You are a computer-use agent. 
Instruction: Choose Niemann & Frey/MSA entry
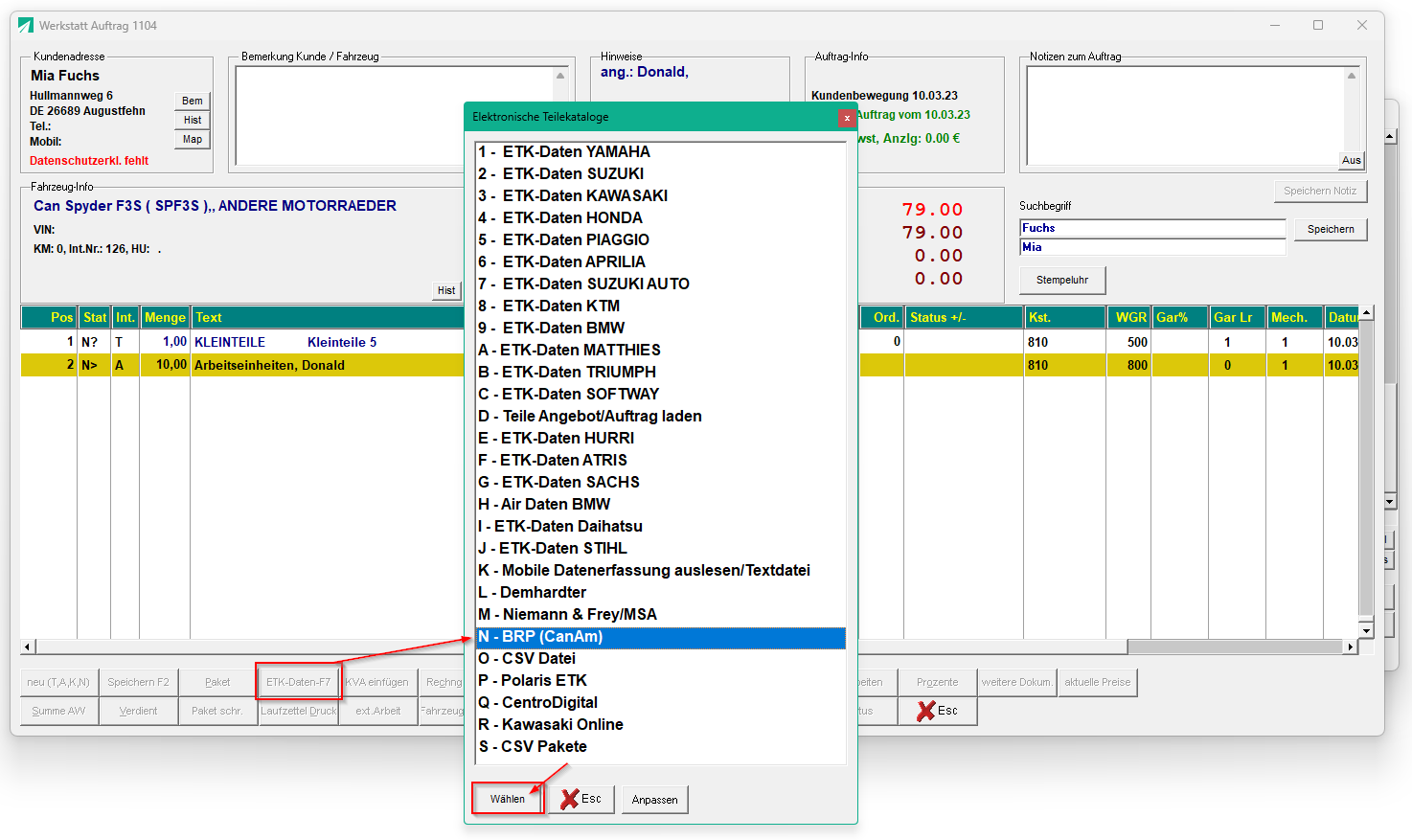661,615
